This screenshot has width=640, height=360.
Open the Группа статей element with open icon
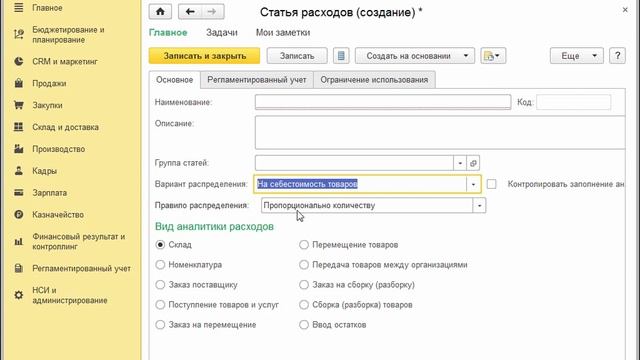coord(473,163)
